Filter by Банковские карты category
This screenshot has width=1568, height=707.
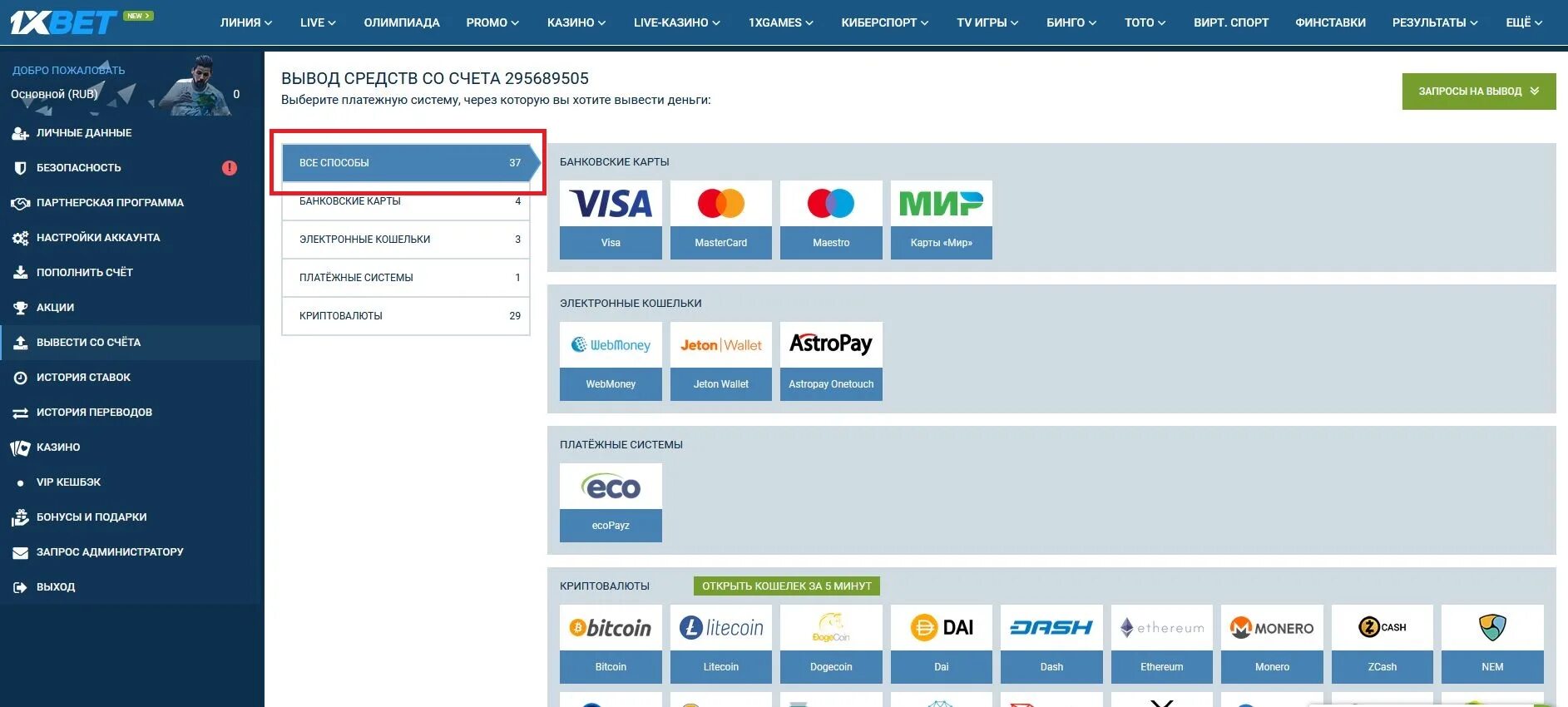406,201
